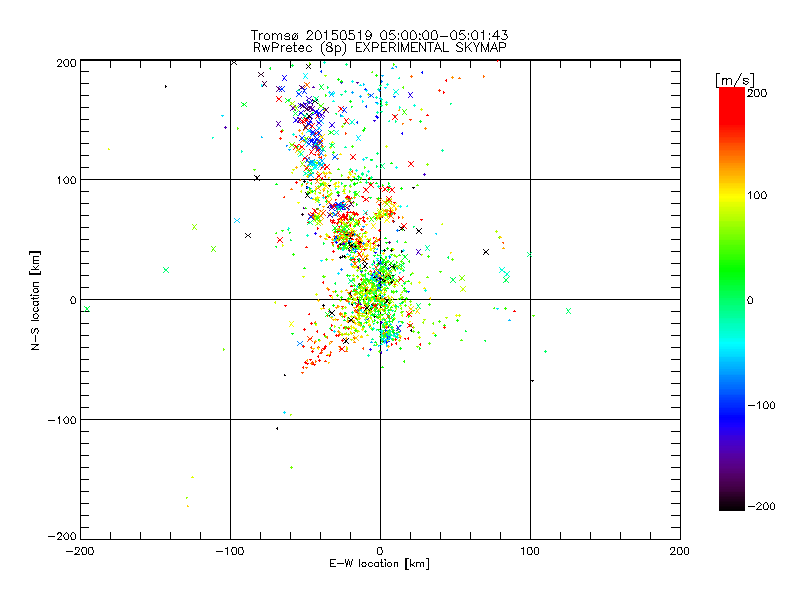
Task: Click the title 'Tromsø 20150519 05:00:00-05:01:43'
Action: [379, 35]
